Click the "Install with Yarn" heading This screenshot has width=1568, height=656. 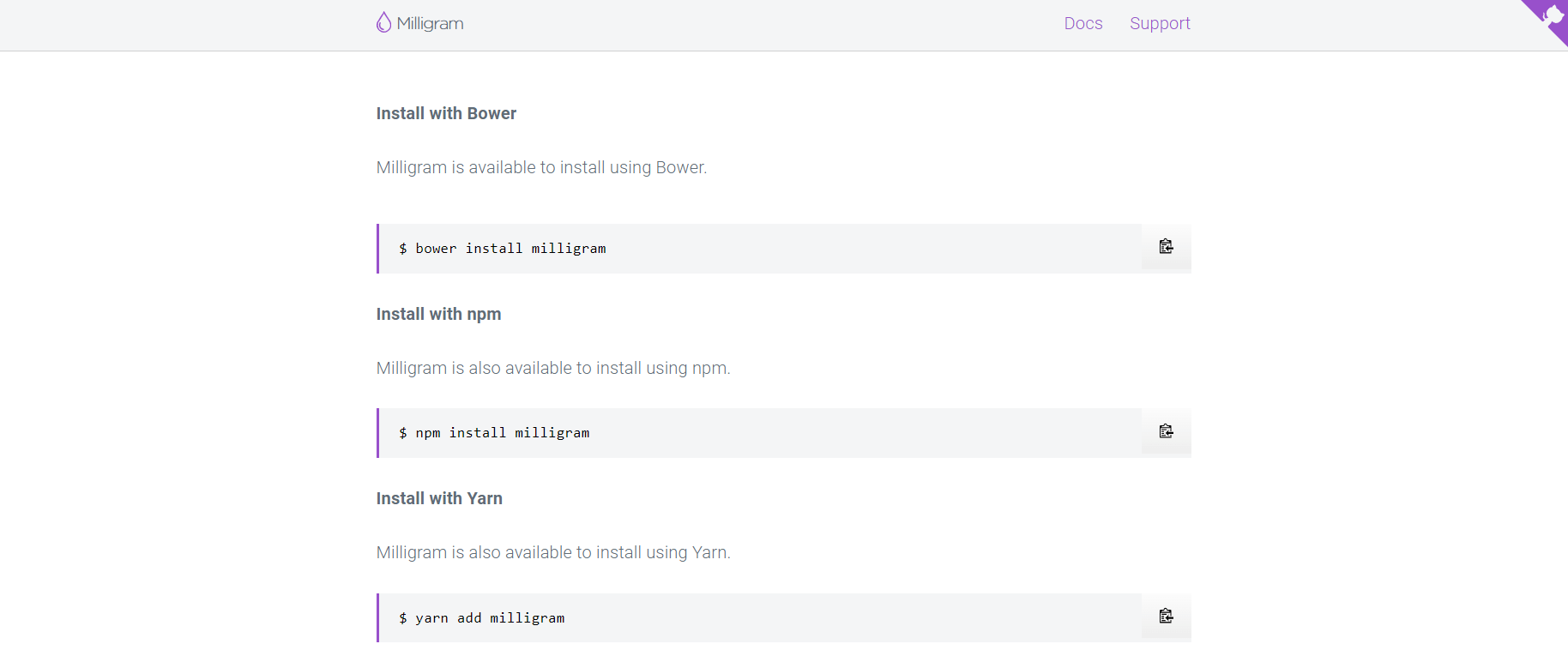coord(439,498)
